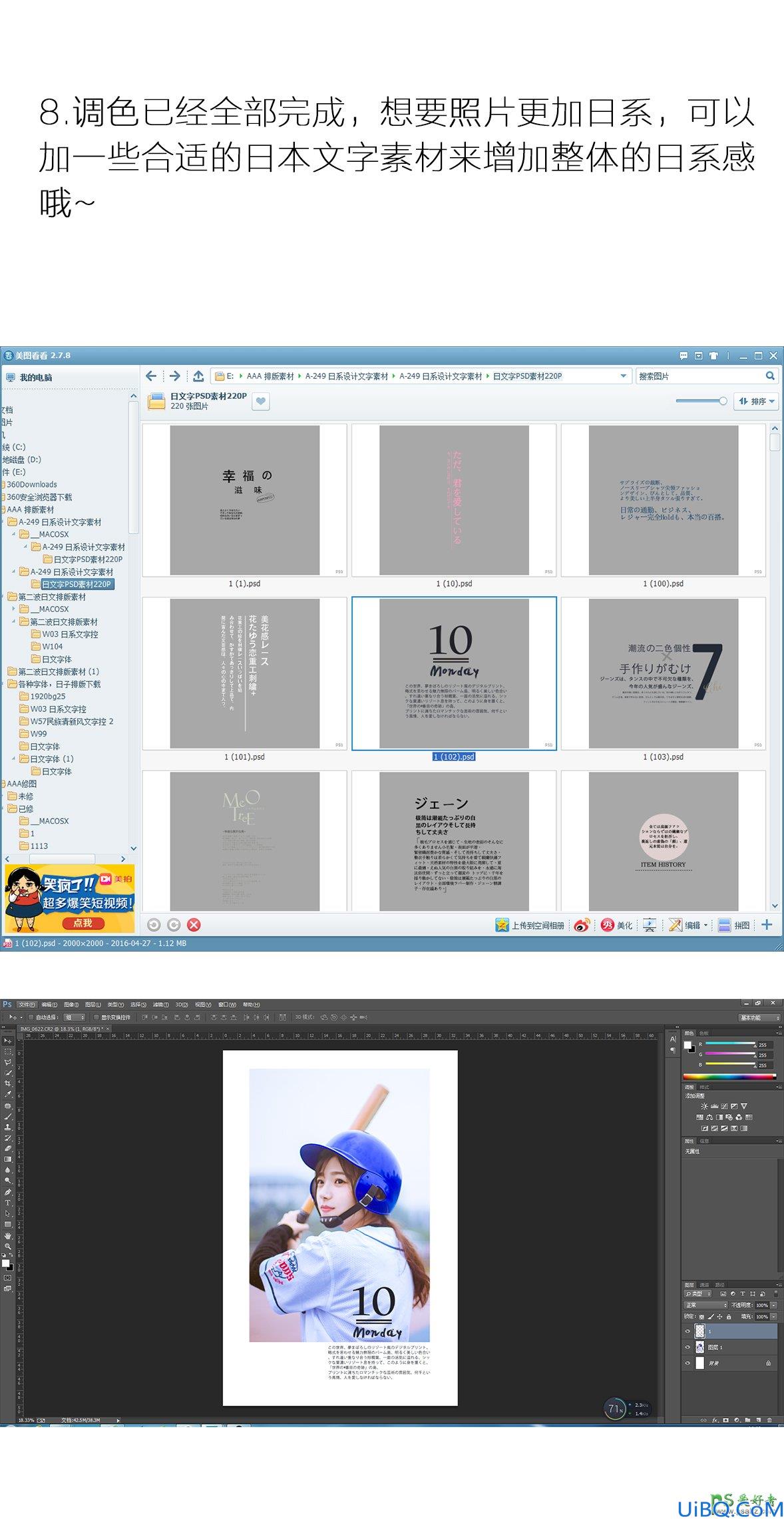
Task: Click the 编辑 button in viewer
Action: coord(685,926)
